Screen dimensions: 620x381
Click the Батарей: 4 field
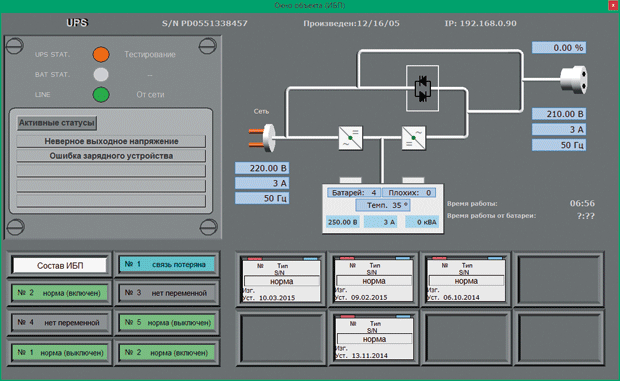tap(353, 192)
